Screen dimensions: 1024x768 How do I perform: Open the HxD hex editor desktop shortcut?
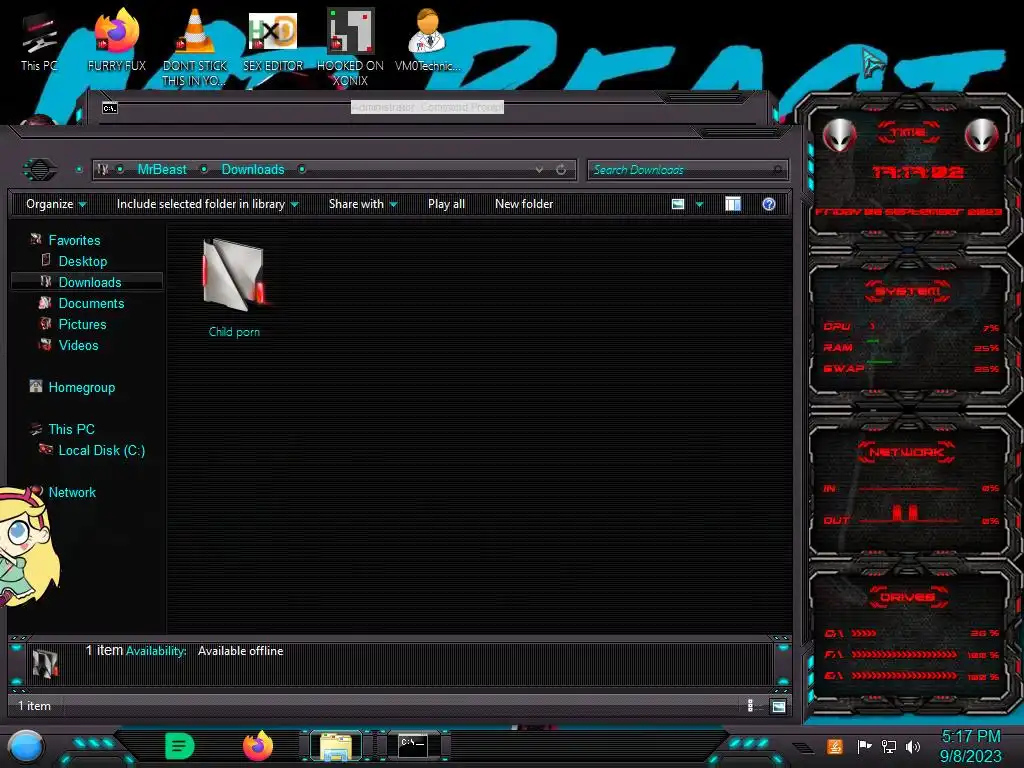273,40
